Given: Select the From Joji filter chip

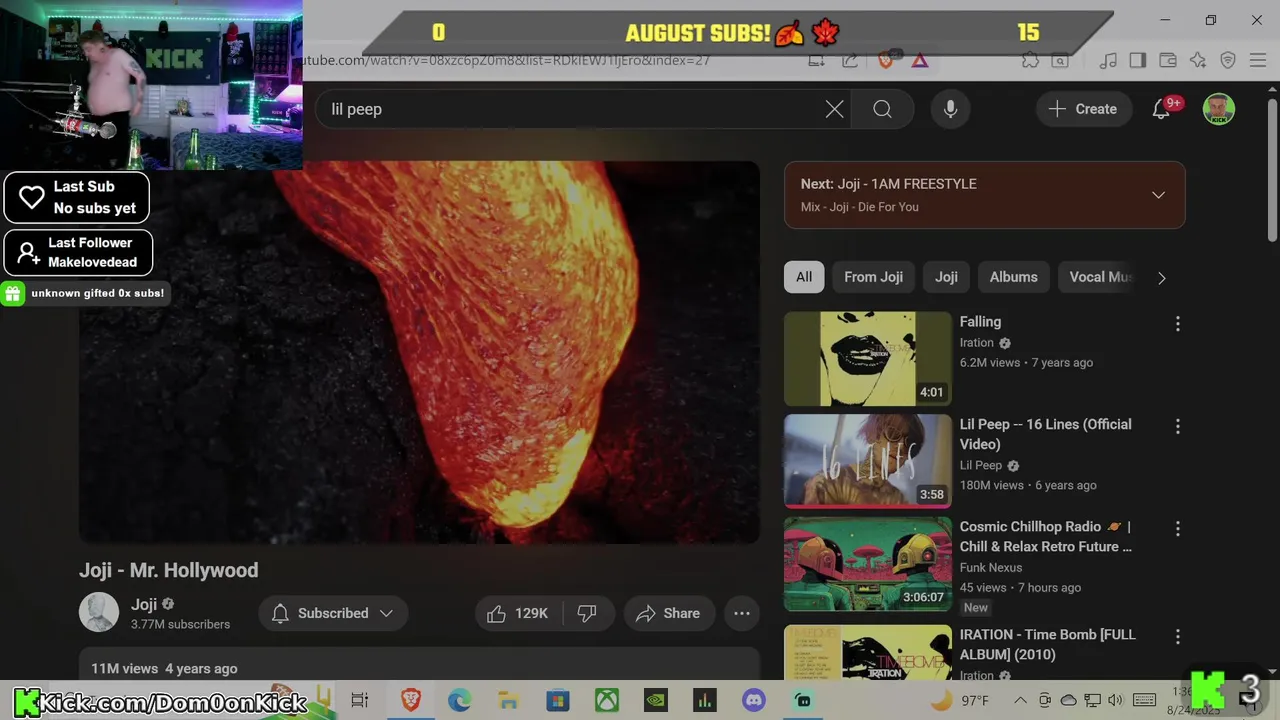Looking at the screenshot, I should tap(873, 277).
